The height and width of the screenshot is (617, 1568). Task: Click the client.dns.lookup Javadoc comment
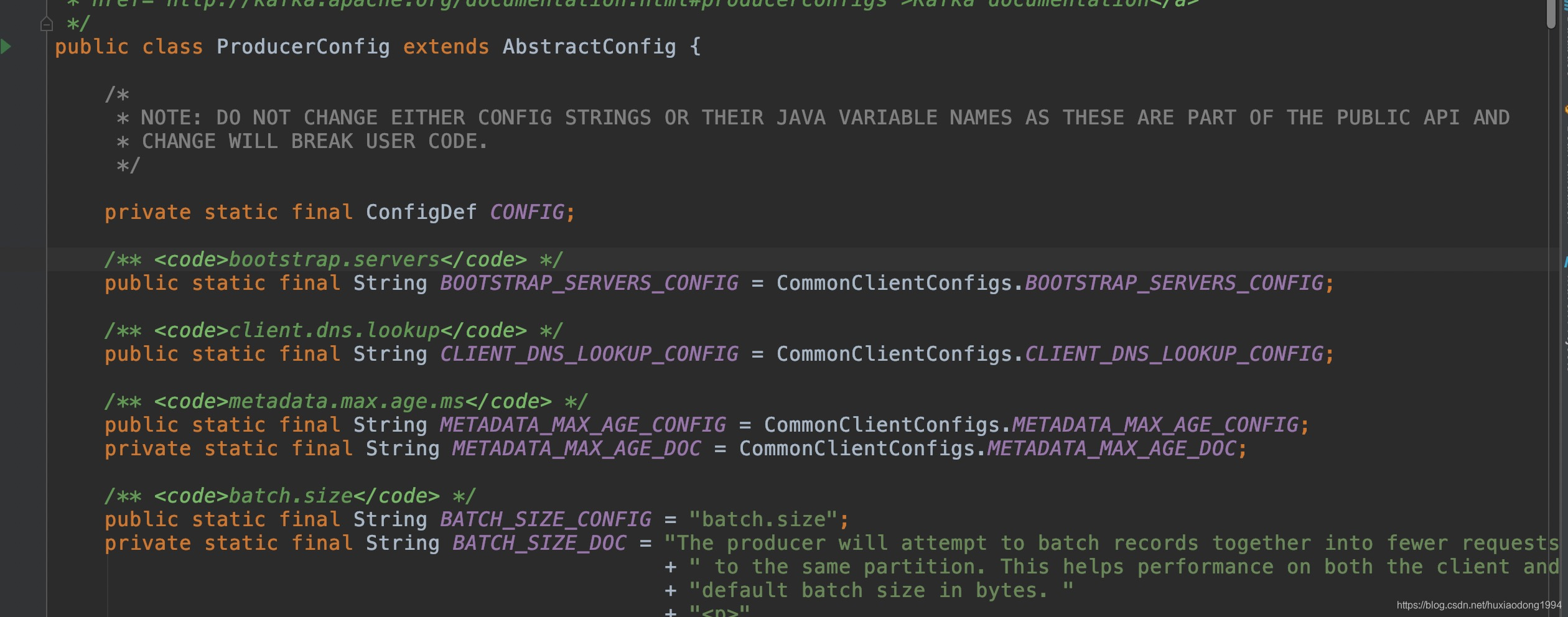coord(334,330)
